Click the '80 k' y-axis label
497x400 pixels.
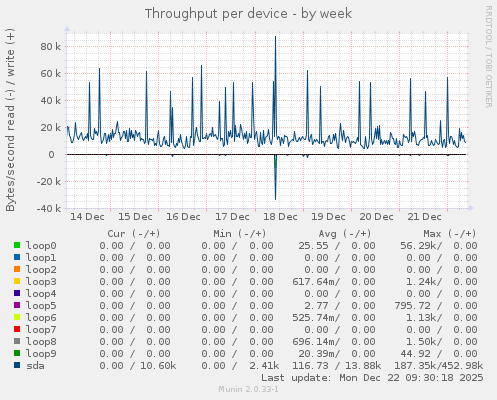(x=51, y=46)
